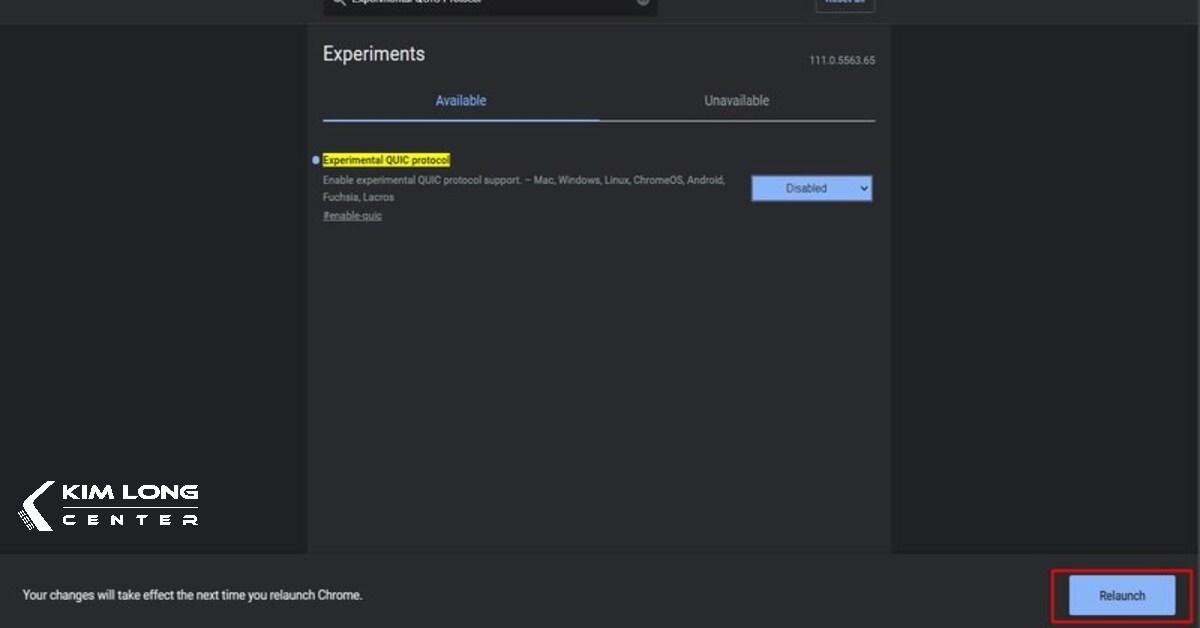Click the CENTER word under the logo
Screen dimensions: 1200x628
[x=130, y=519]
